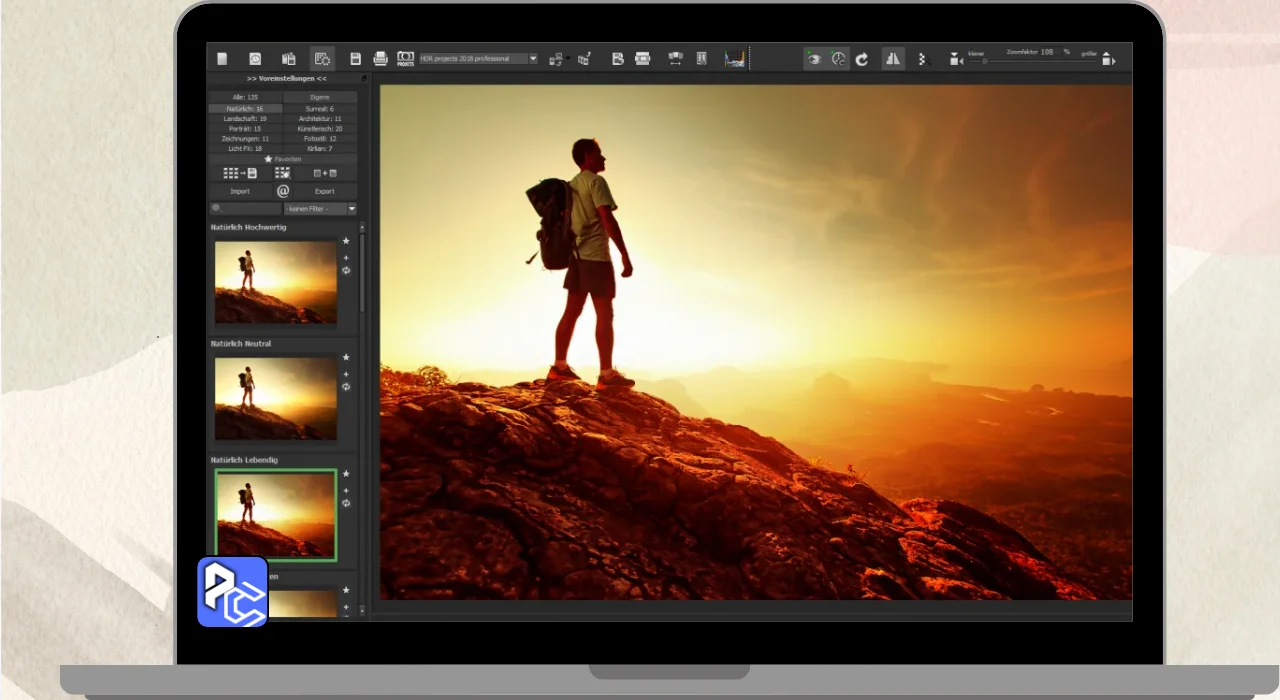Switch to the Surreal preset category
Screen dimensions: 1280x700
[x=320, y=108]
